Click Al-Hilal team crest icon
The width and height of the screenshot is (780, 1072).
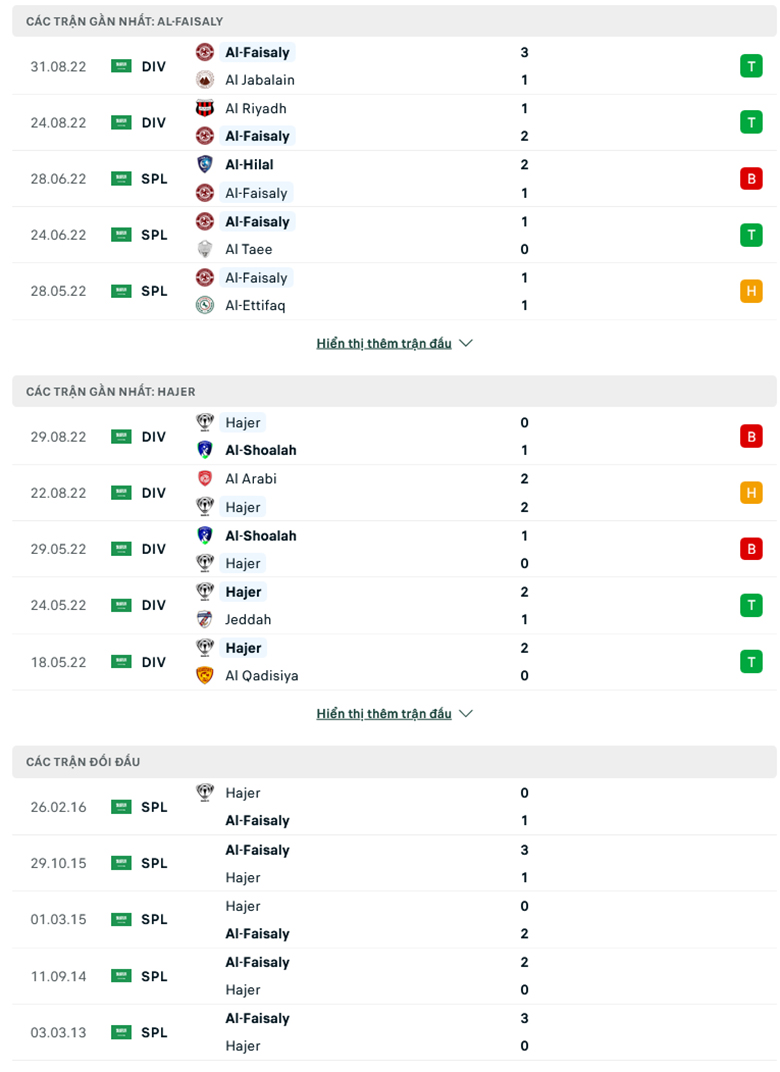(205, 165)
